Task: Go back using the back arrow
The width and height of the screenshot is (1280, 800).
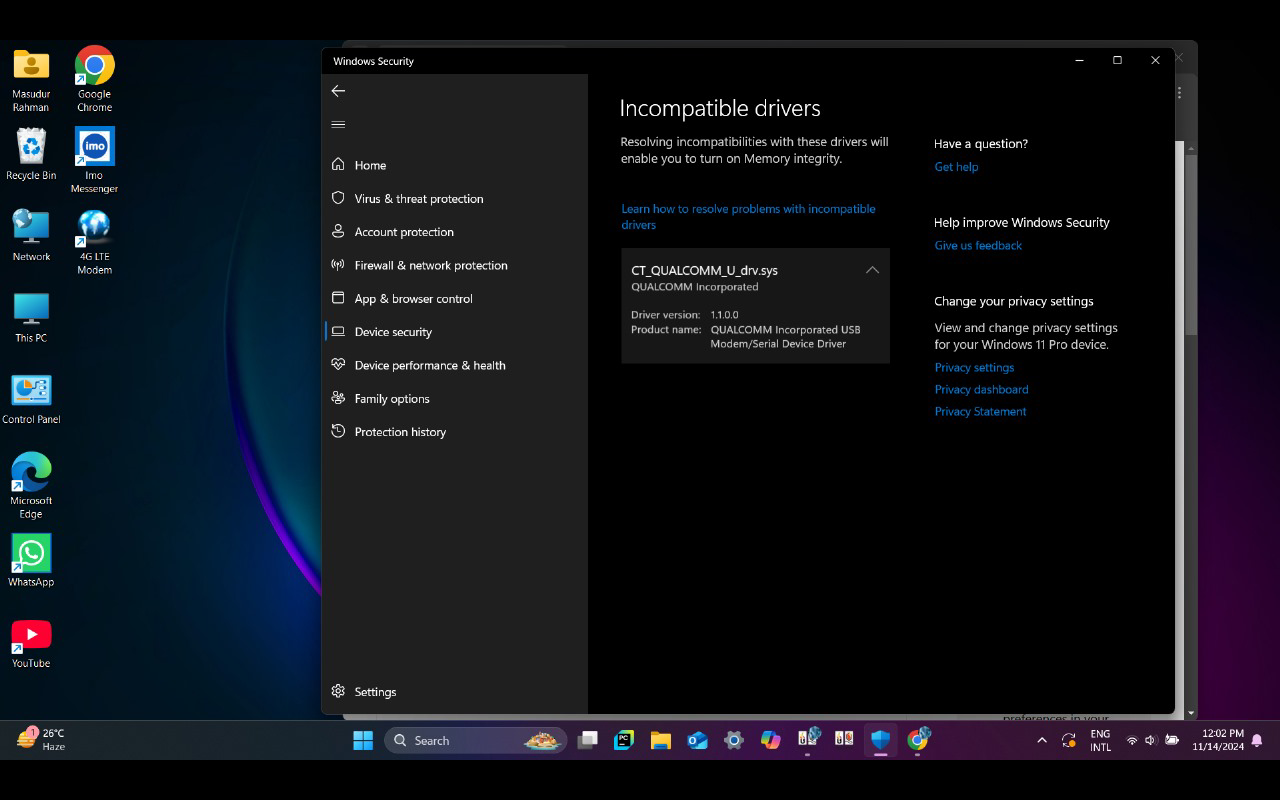Action: pyautogui.click(x=338, y=91)
